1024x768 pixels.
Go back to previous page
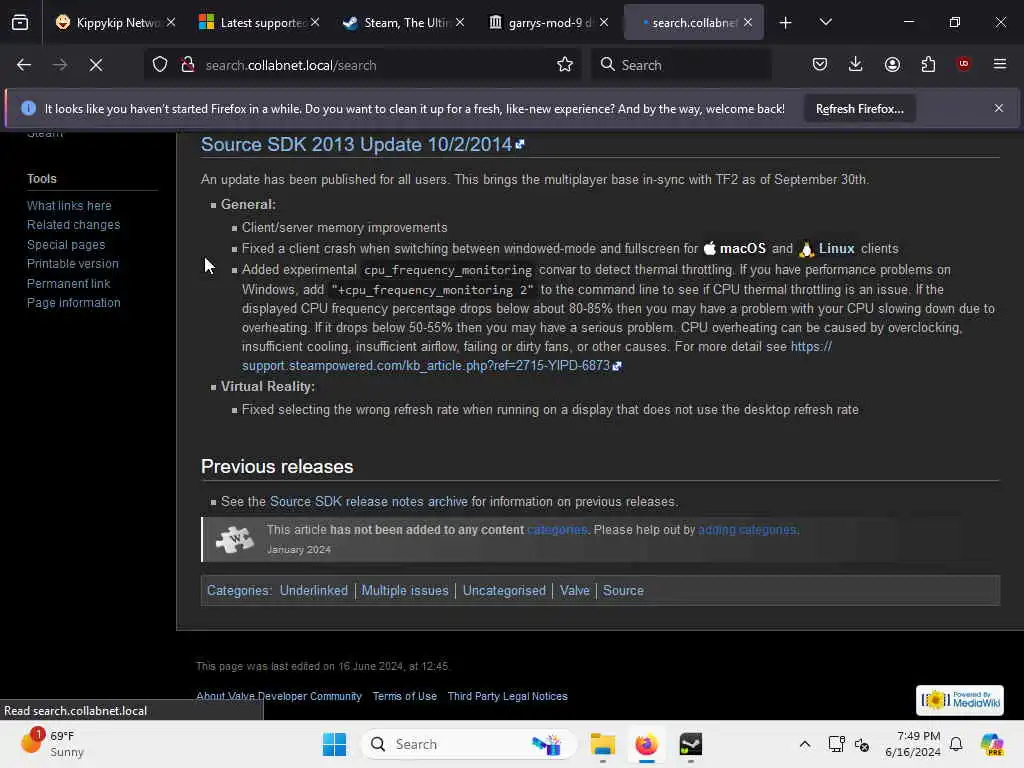24,65
